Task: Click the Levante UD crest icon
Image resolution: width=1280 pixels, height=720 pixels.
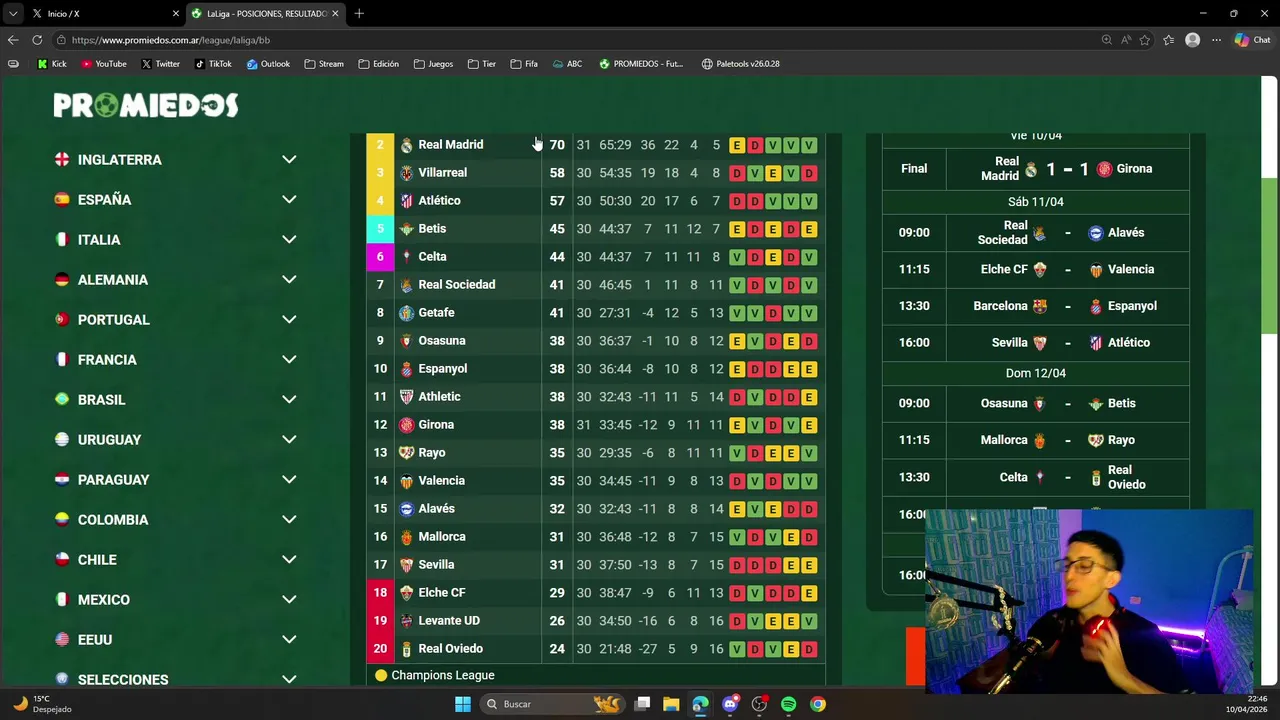Action: [406, 621]
